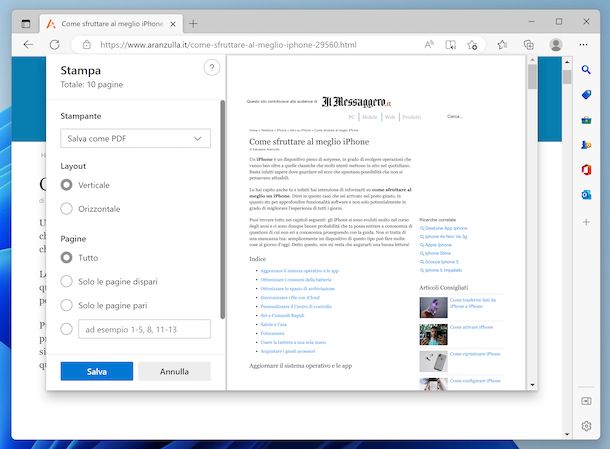Select Tutto pages option

pos(67,258)
